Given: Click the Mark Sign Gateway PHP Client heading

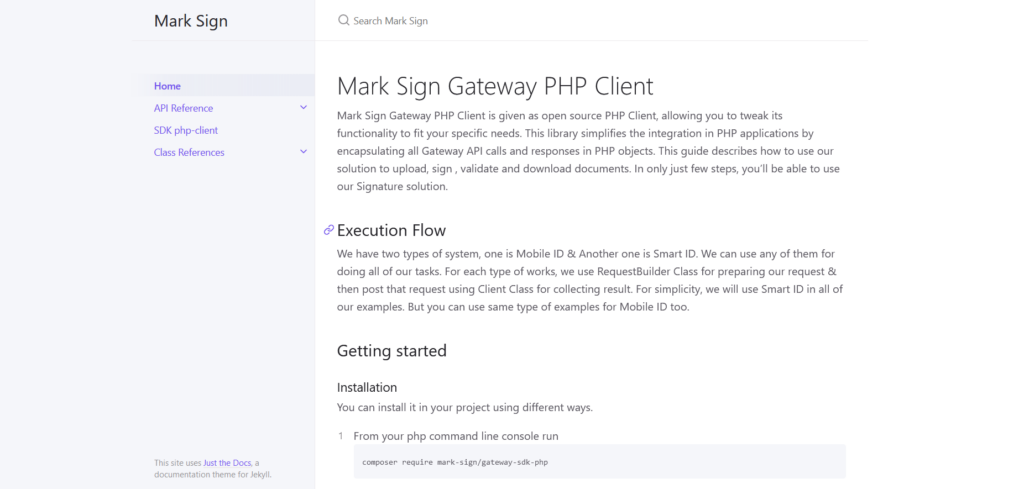Looking at the screenshot, I should (495, 86).
